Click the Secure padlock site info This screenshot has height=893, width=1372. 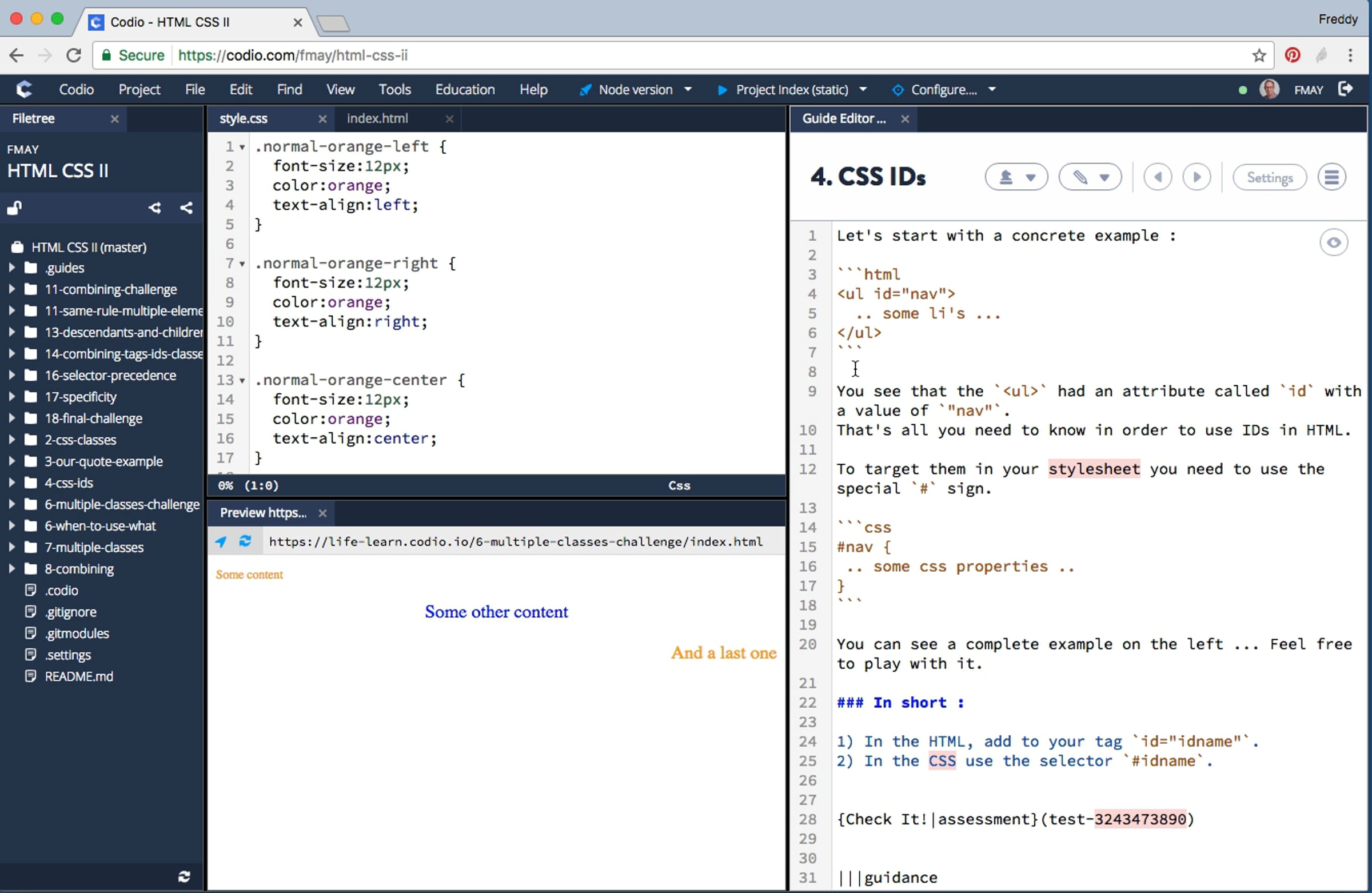(x=133, y=55)
